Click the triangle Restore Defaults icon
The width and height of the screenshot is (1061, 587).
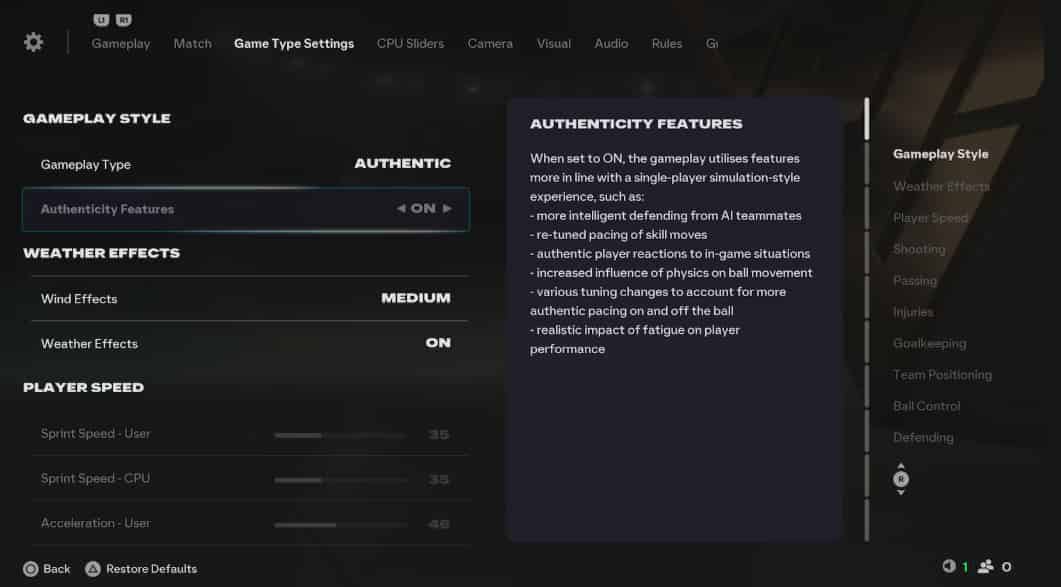tap(93, 569)
